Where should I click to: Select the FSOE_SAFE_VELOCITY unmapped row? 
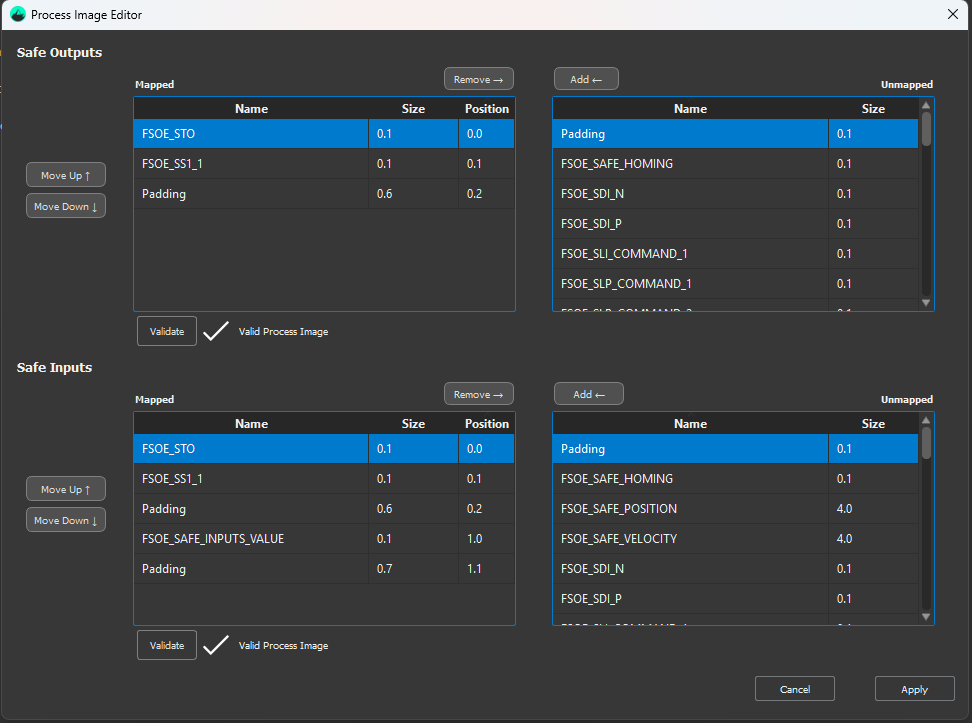pyautogui.click(x=690, y=539)
